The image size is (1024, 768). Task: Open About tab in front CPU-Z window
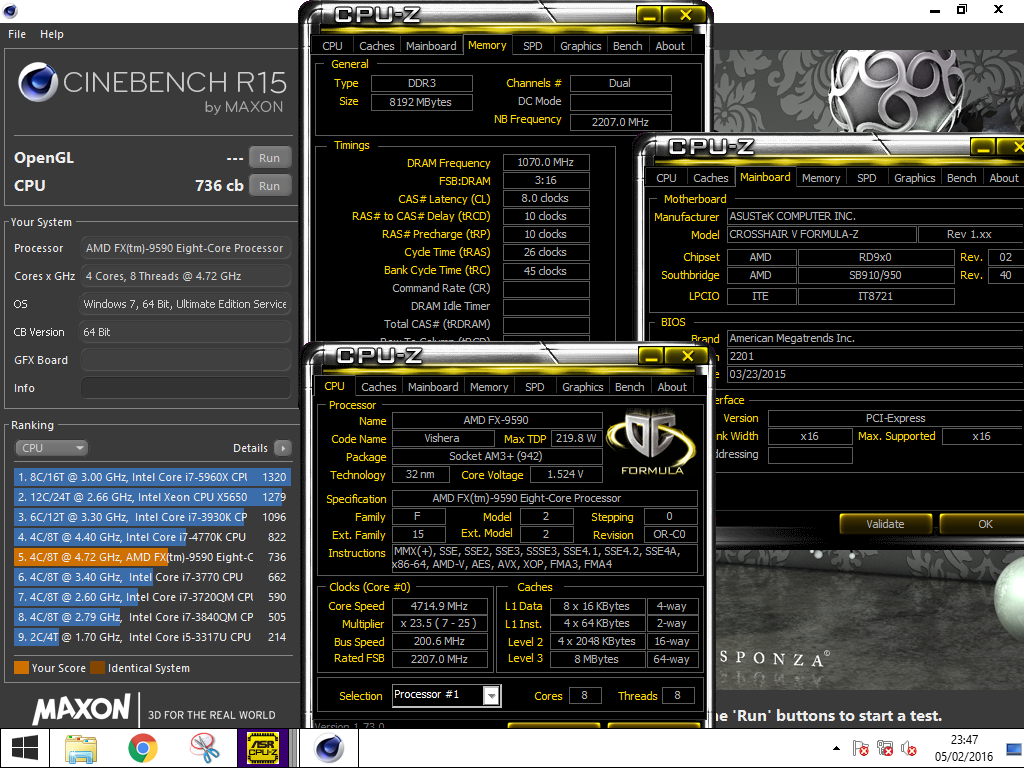(672, 387)
